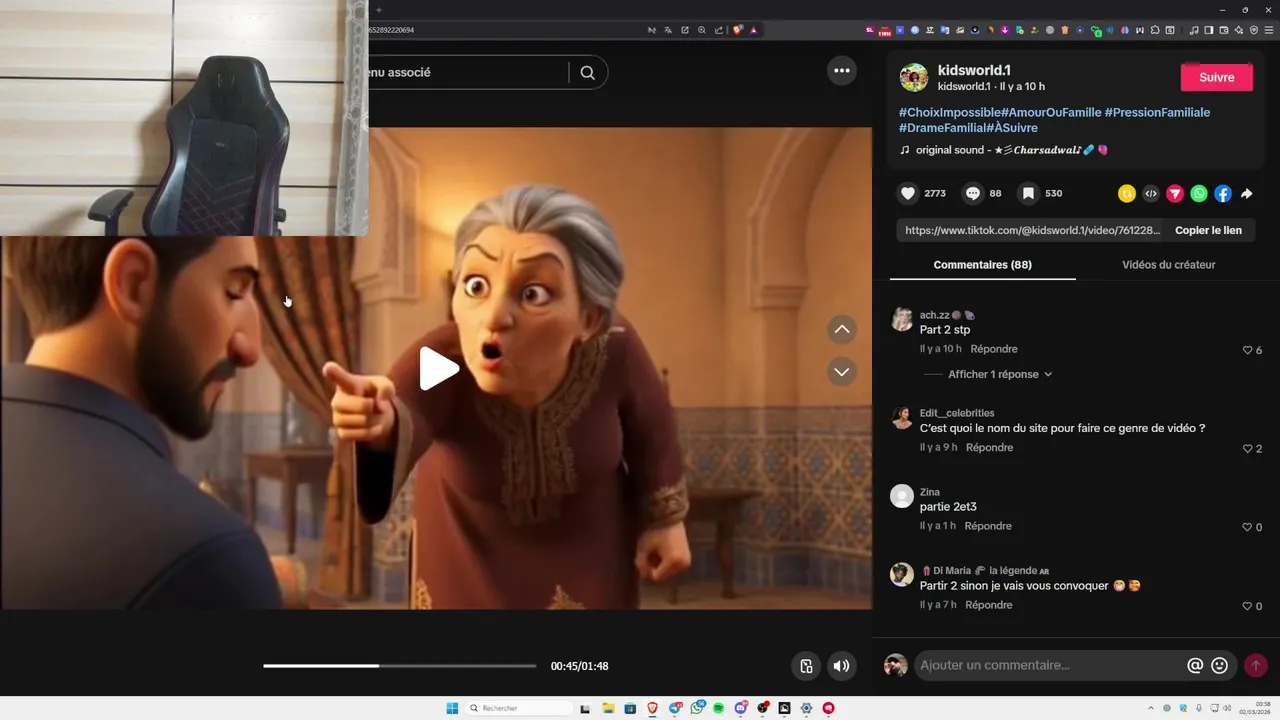Bookmark the video with the save icon
Image resolution: width=1280 pixels, height=720 pixels.
coord(1027,194)
